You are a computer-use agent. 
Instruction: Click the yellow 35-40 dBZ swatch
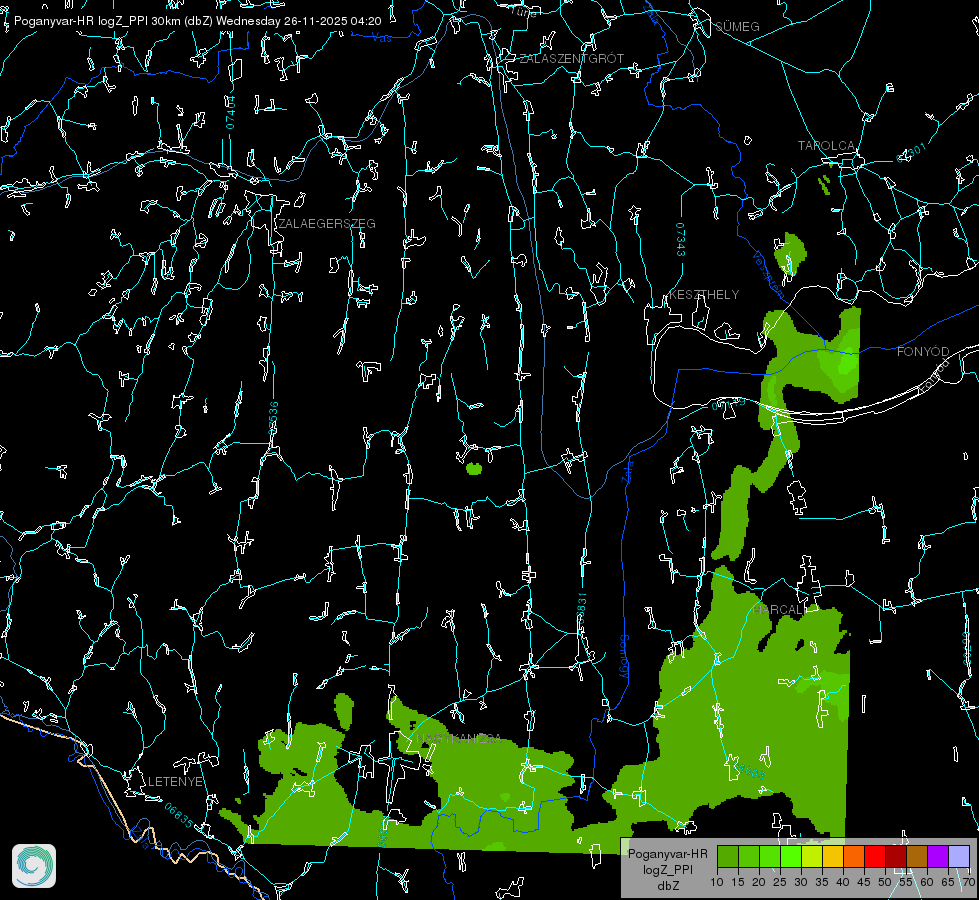(833, 857)
